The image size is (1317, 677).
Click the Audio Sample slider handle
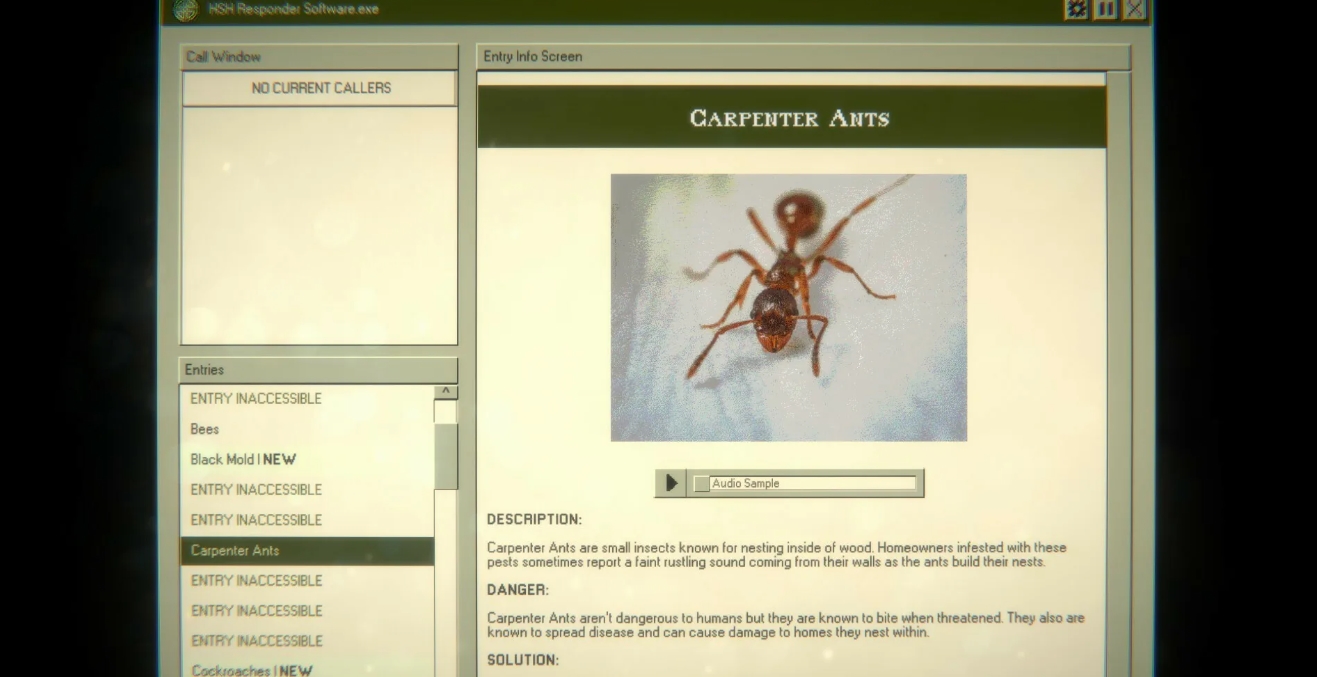click(x=702, y=484)
